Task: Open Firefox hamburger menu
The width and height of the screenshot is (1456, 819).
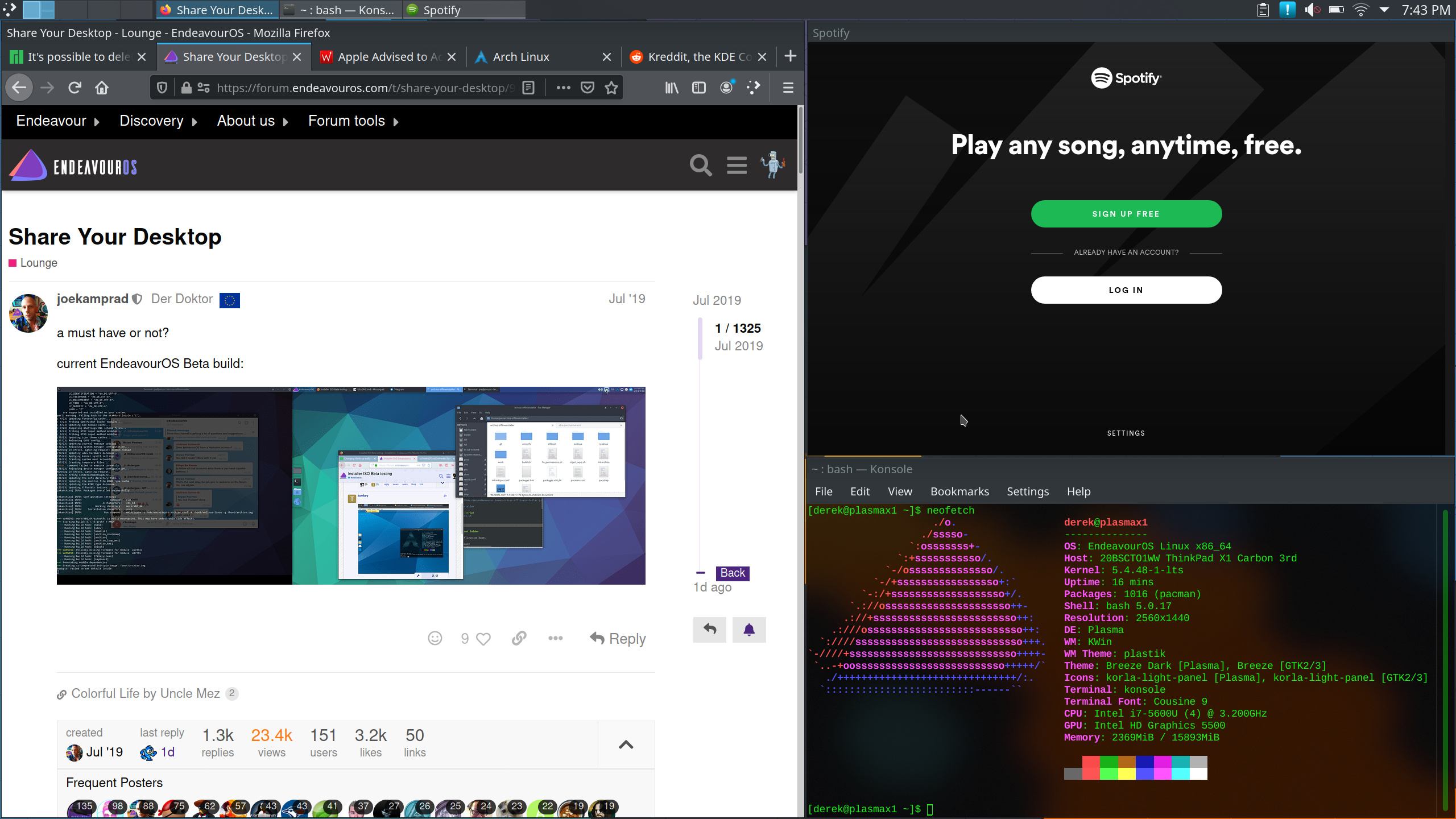Action: [788, 88]
